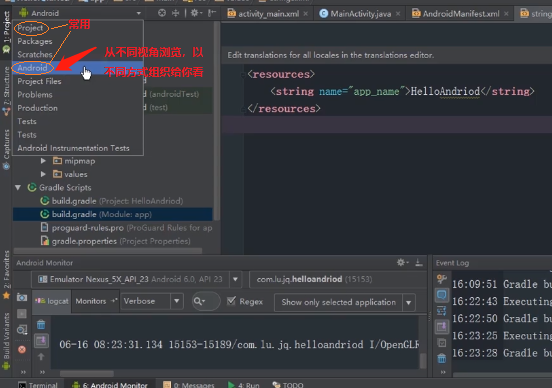The width and height of the screenshot is (552, 388).
Task: Click the logcat scroll to end icon
Action: click(x=41, y=340)
